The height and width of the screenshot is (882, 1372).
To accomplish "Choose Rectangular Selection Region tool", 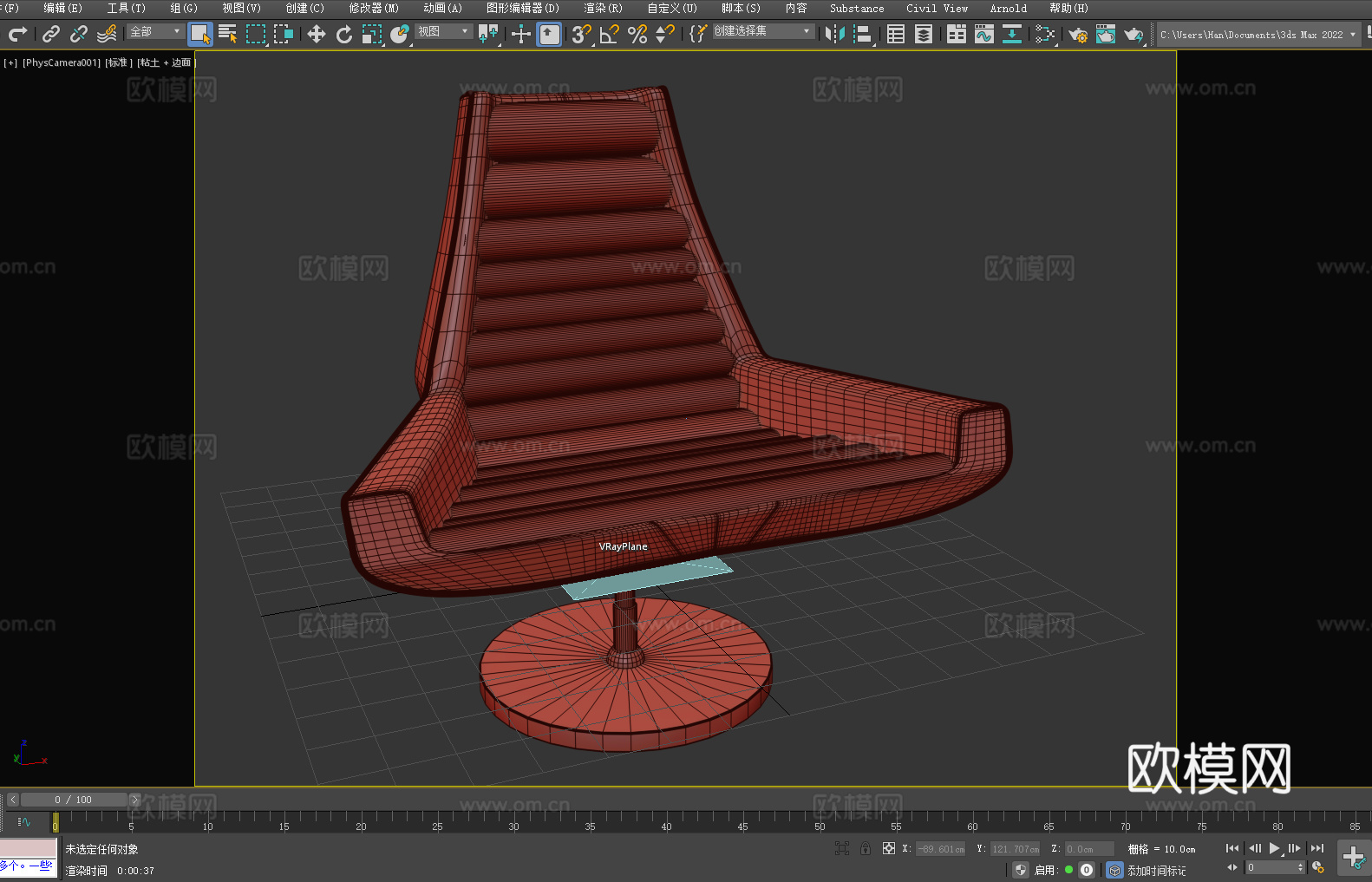I will (256, 34).
